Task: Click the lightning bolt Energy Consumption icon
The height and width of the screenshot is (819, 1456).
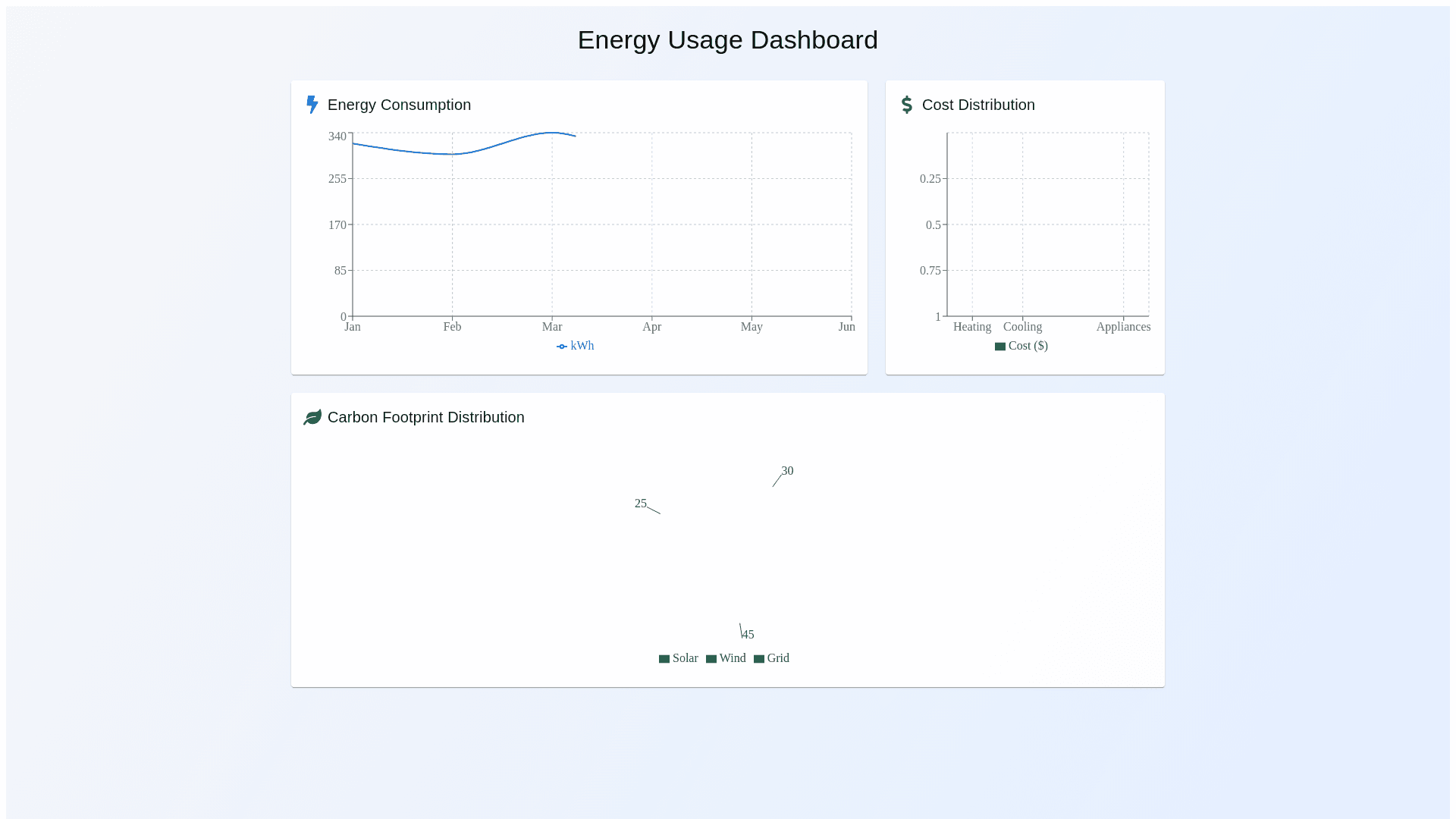Action: (312, 105)
